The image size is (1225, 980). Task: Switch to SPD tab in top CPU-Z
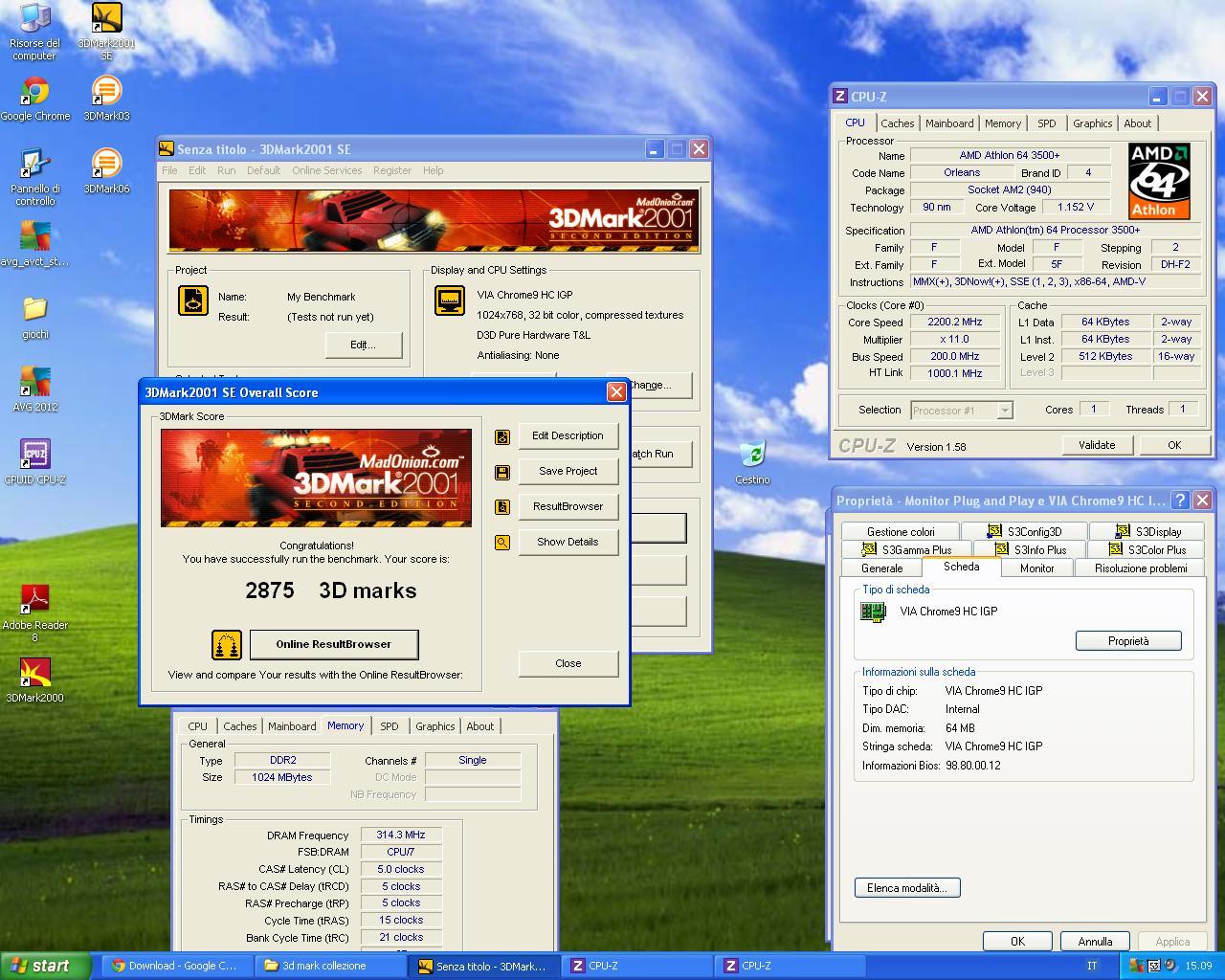tap(1047, 123)
